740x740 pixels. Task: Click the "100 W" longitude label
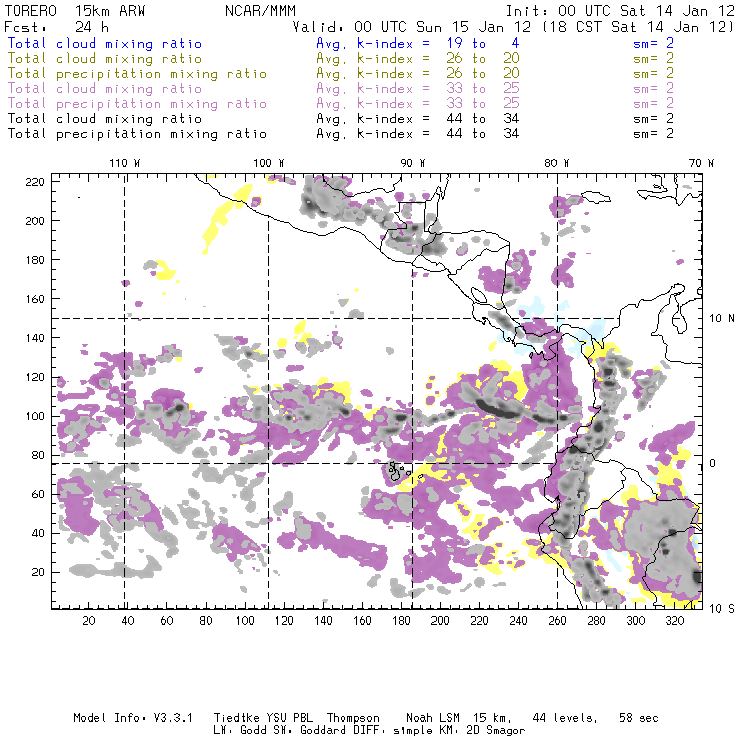point(269,163)
